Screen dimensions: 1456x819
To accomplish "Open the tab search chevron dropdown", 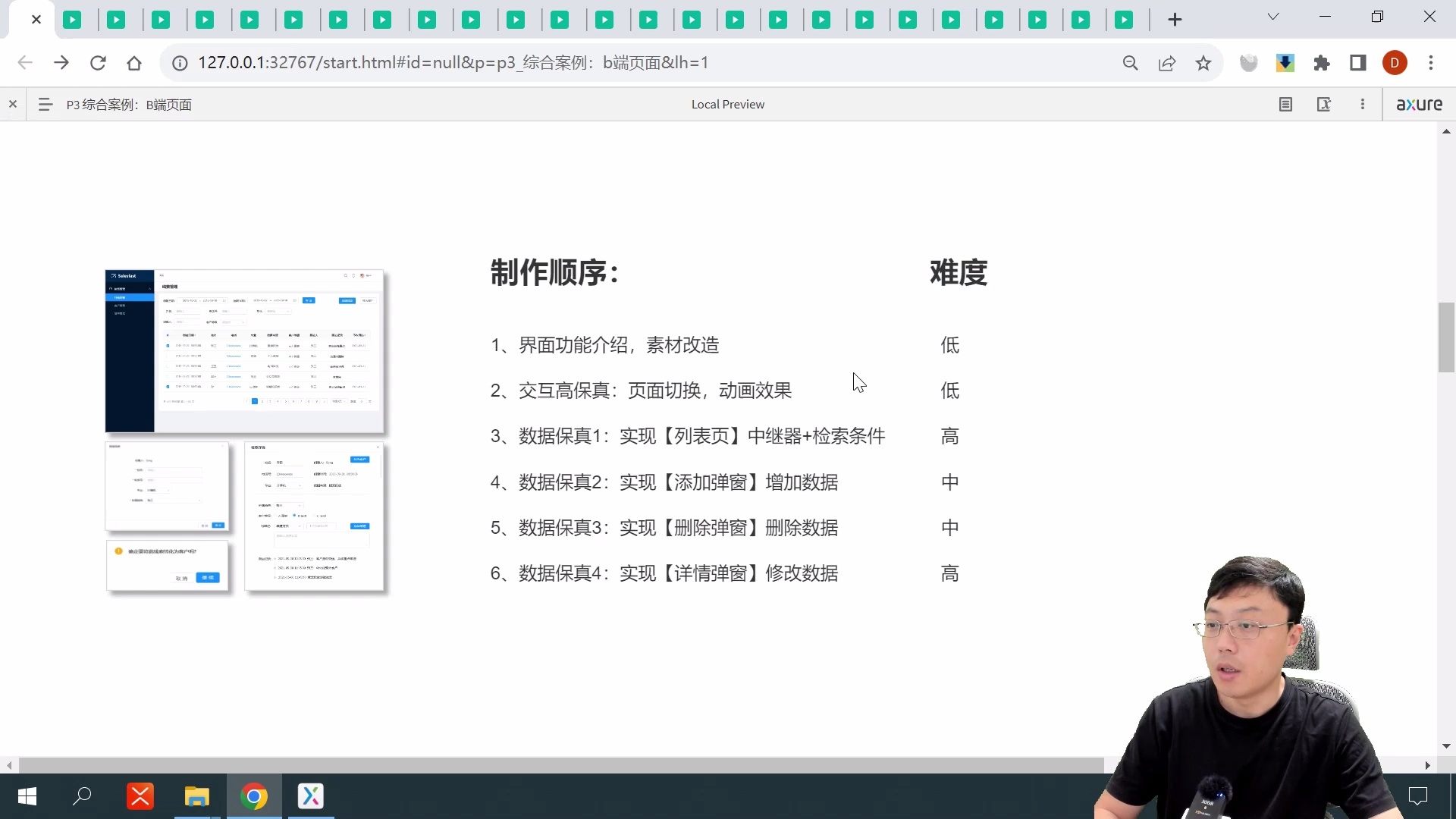I will (x=1272, y=16).
